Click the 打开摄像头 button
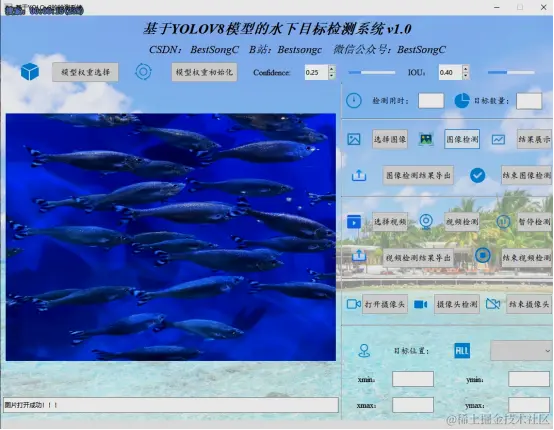 [385, 304]
